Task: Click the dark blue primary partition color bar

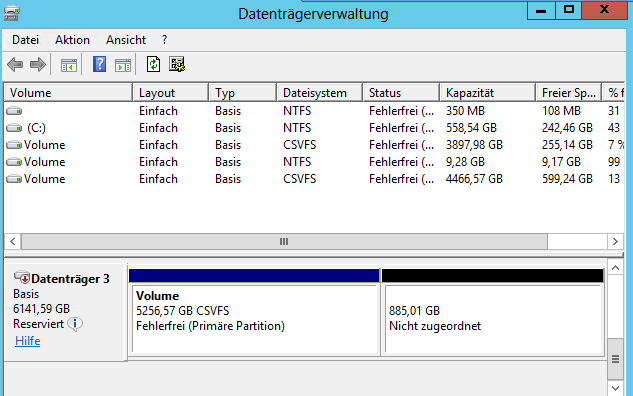Action: (x=254, y=275)
